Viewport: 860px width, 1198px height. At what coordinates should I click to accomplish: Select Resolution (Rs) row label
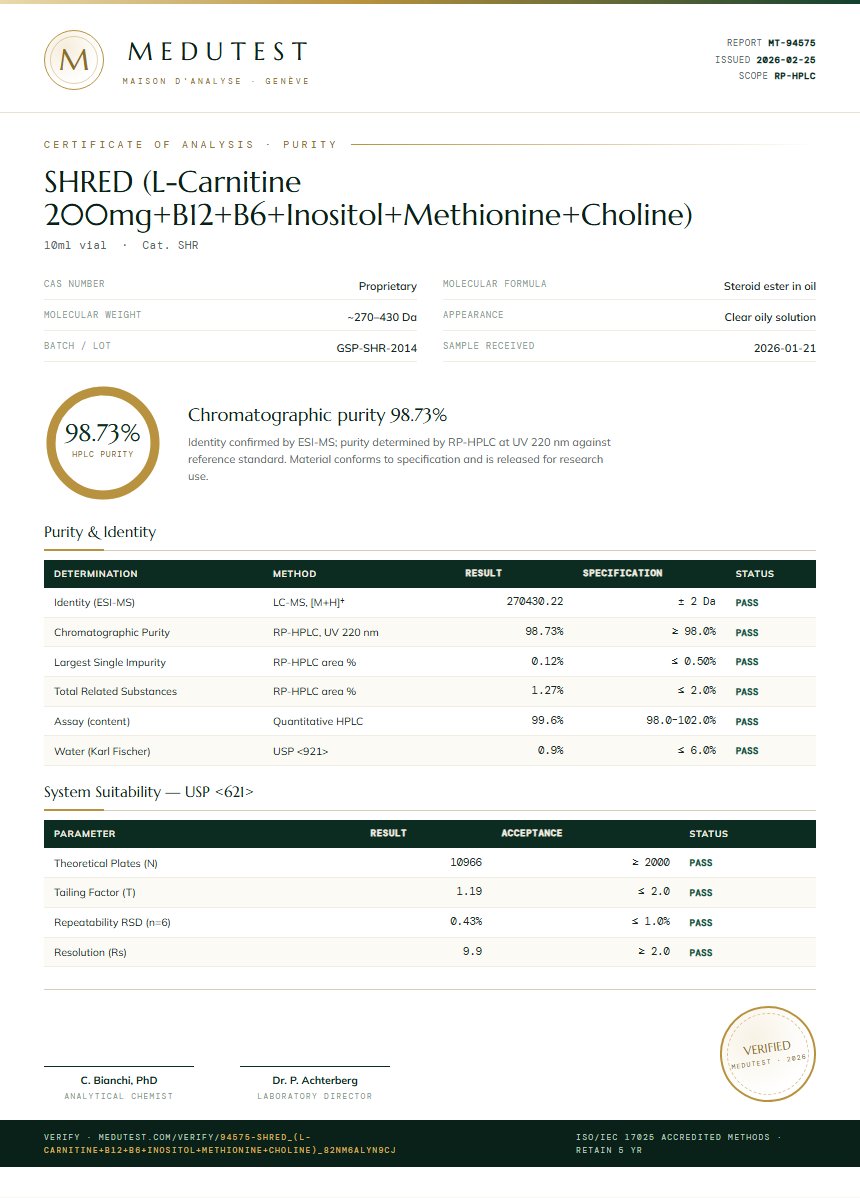(89, 952)
